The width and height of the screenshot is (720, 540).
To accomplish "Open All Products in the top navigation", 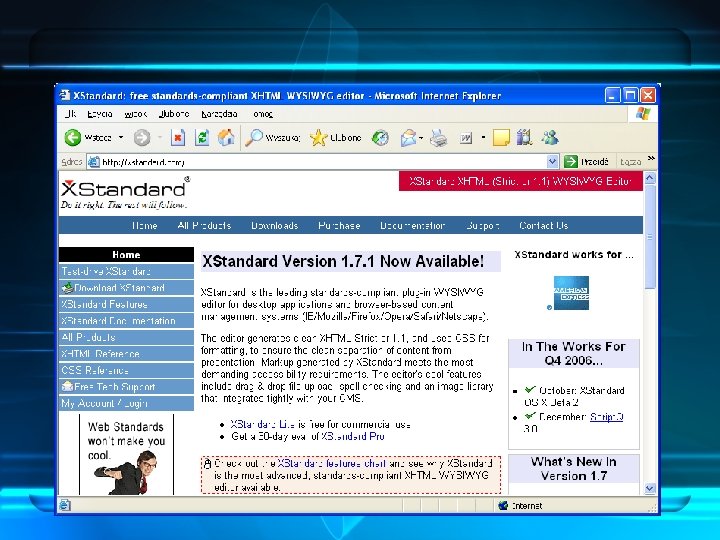I will (204, 225).
